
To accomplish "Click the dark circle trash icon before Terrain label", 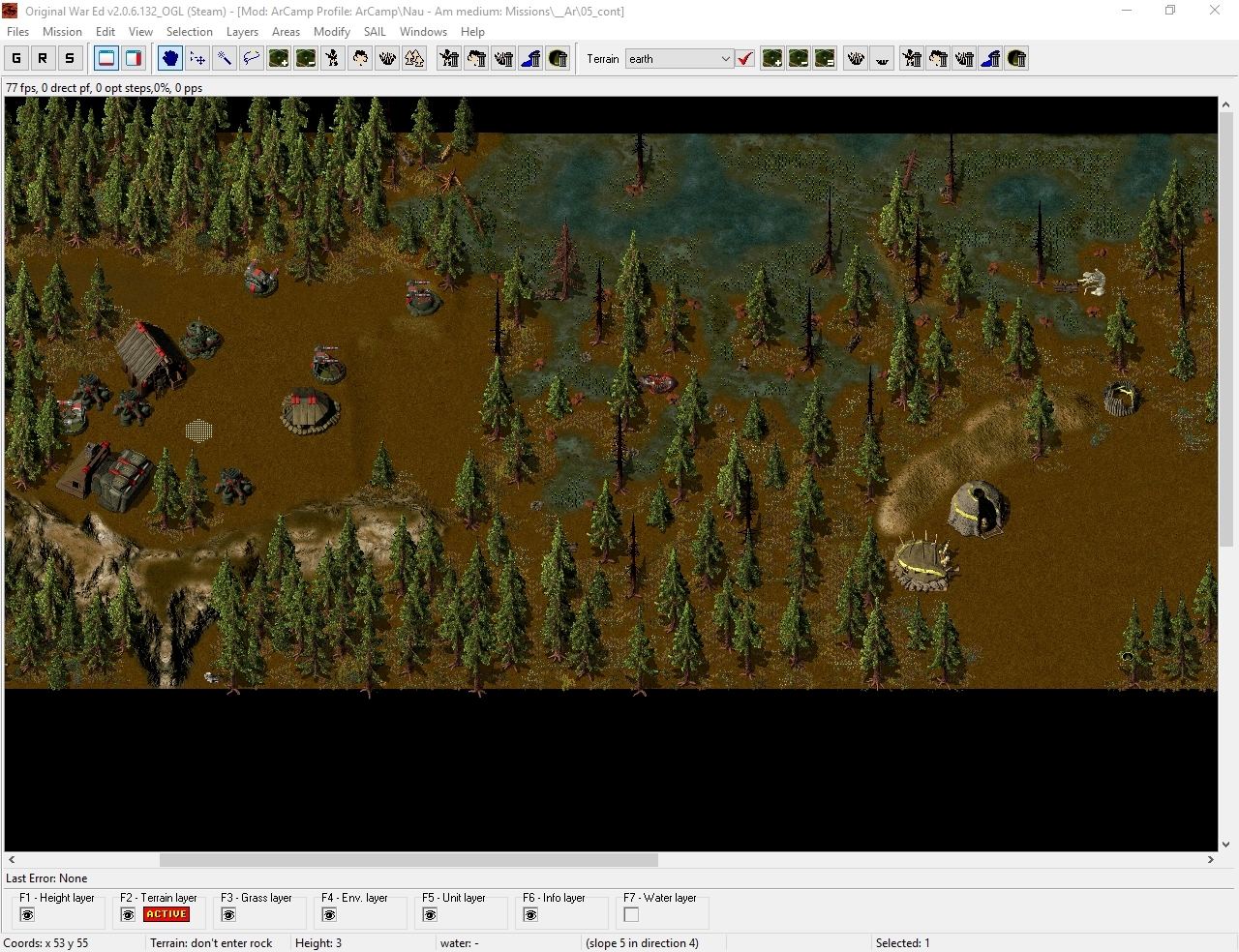I will pos(559,59).
